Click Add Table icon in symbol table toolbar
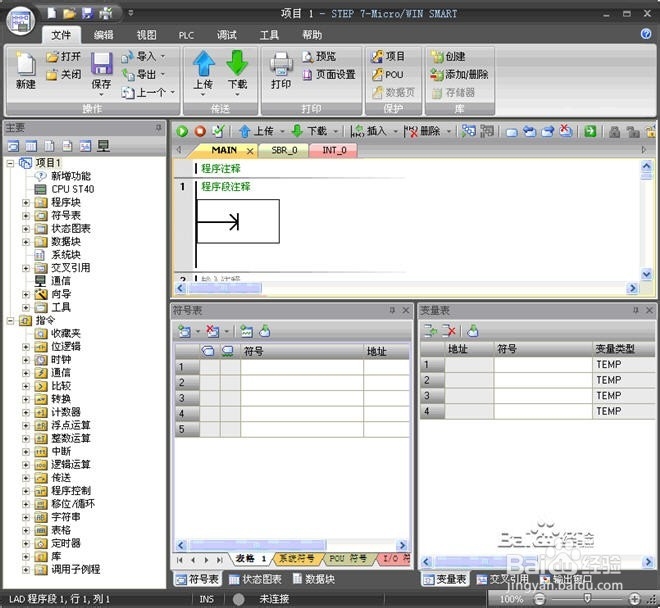This screenshot has width=660, height=608. click(184, 331)
